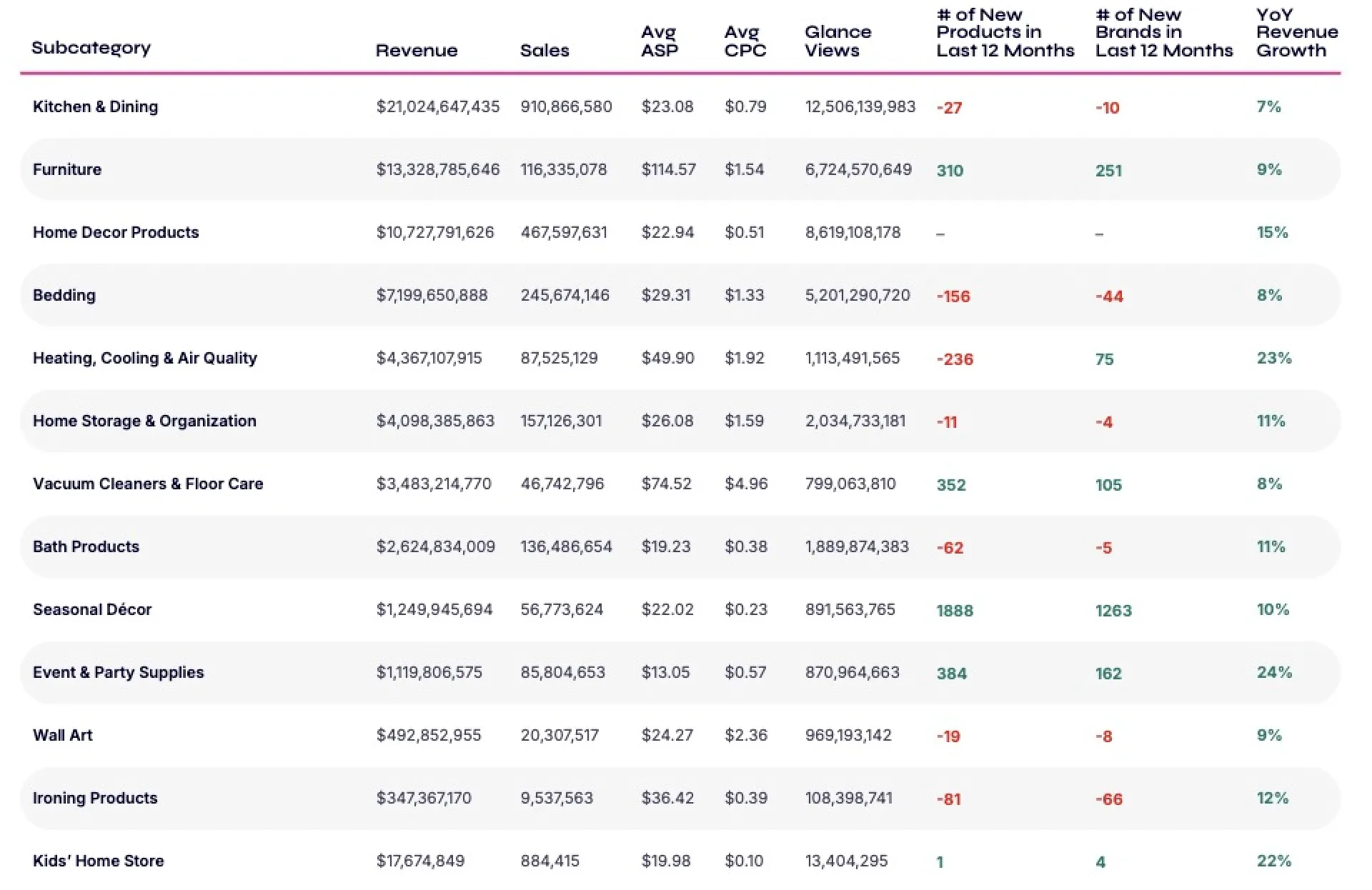The width and height of the screenshot is (1372, 890).
Task: Click the Avg ASP column header
Action: click(x=660, y=41)
